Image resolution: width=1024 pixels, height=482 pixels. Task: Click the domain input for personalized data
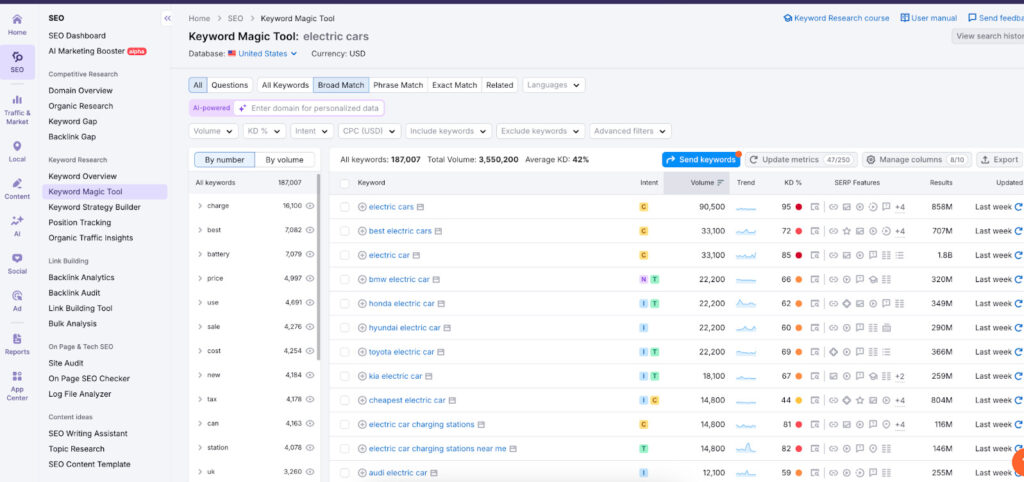pos(309,108)
